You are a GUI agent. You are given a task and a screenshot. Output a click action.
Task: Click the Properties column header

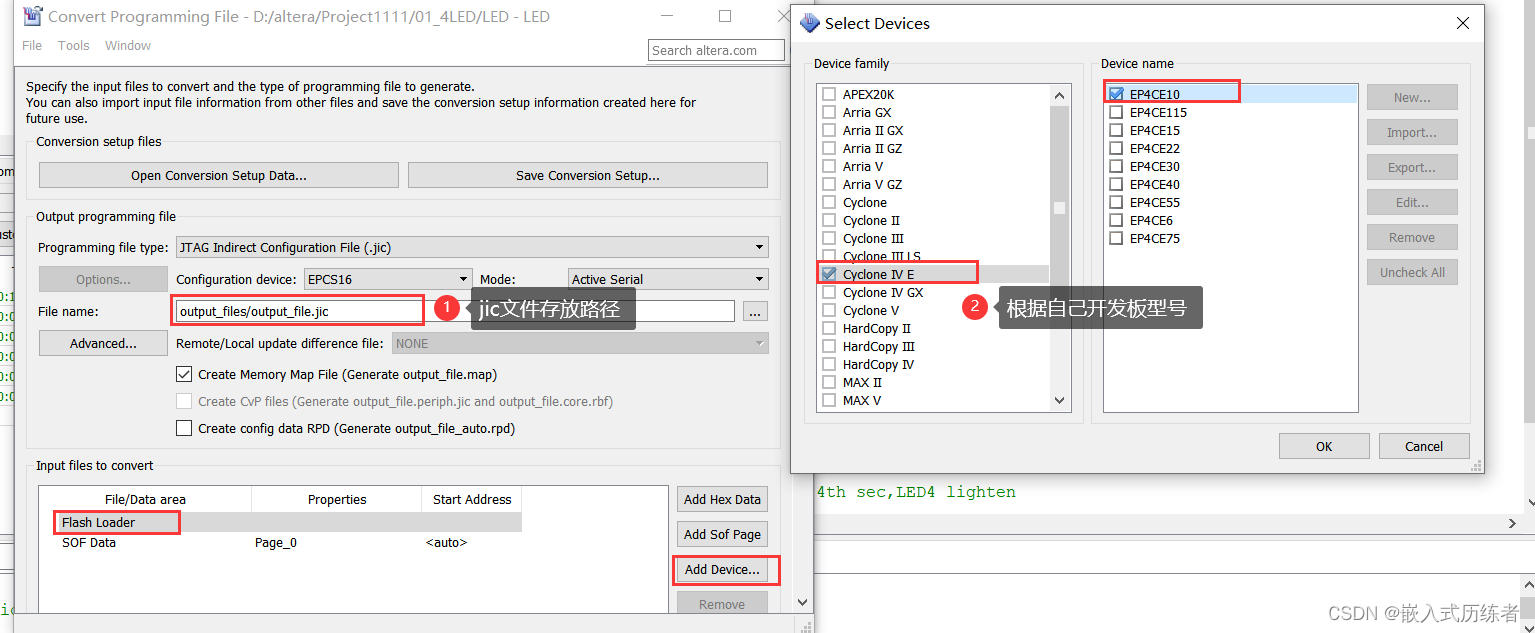[x=337, y=499]
